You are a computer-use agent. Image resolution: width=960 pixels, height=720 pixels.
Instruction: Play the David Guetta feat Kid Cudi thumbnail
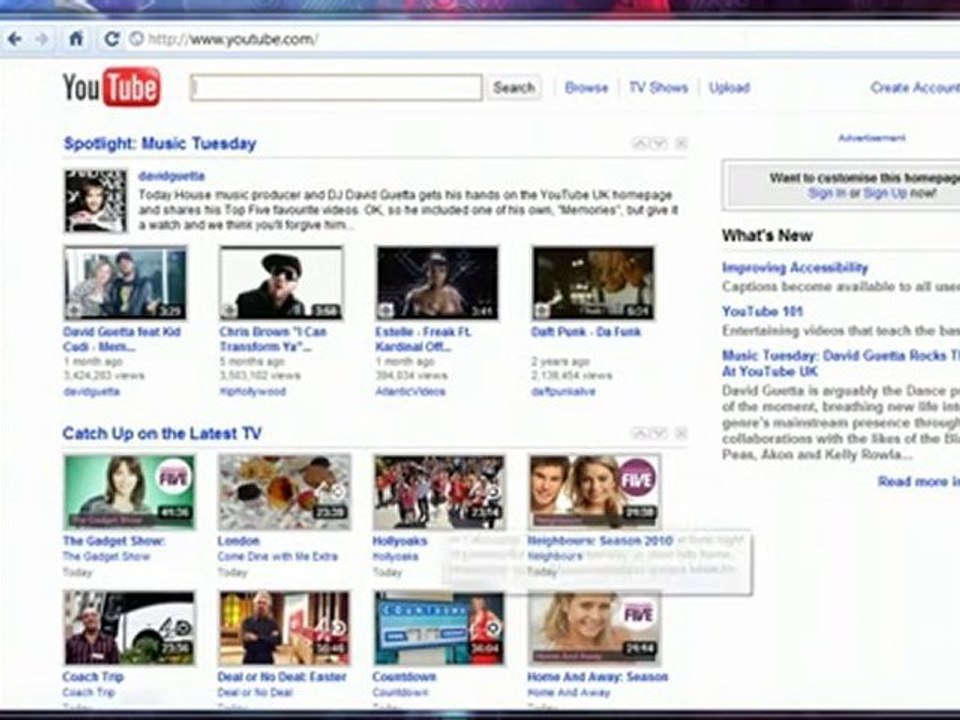[x=125, y=283]
